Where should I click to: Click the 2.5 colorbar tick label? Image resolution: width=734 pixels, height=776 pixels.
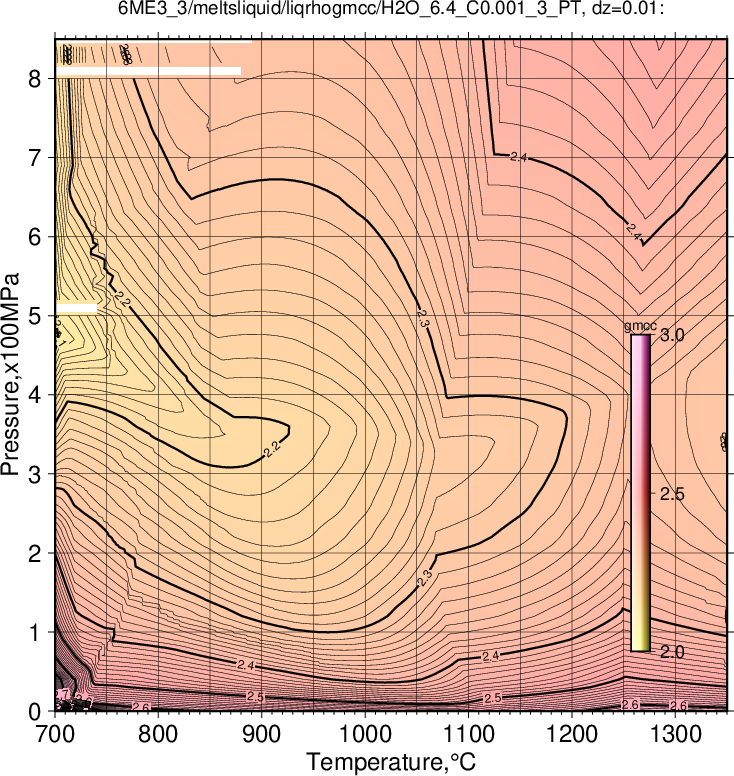click(672, 493)
